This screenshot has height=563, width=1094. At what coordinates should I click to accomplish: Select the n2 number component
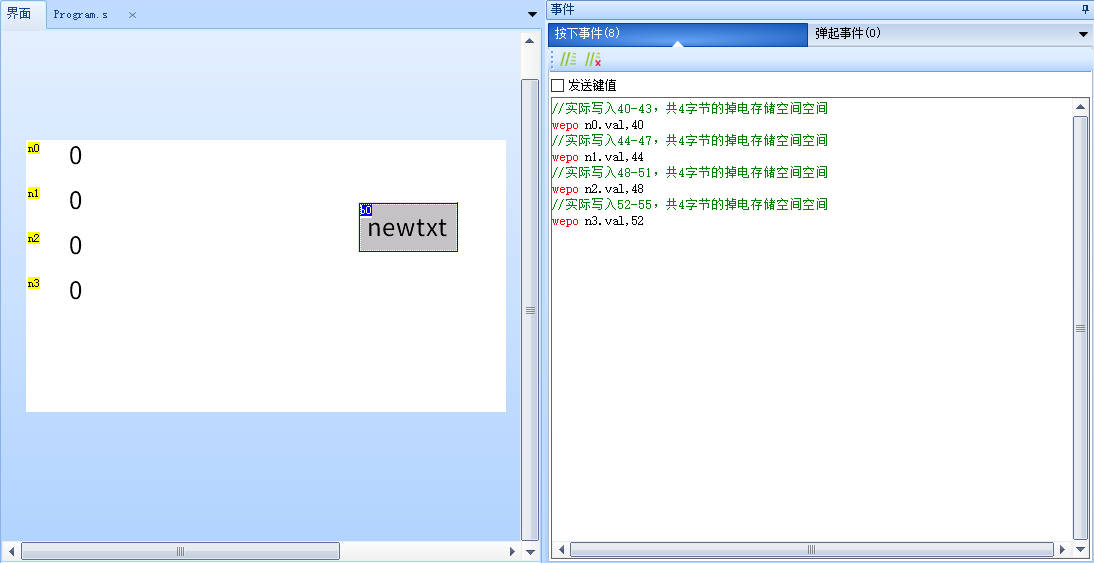point(75,245)
